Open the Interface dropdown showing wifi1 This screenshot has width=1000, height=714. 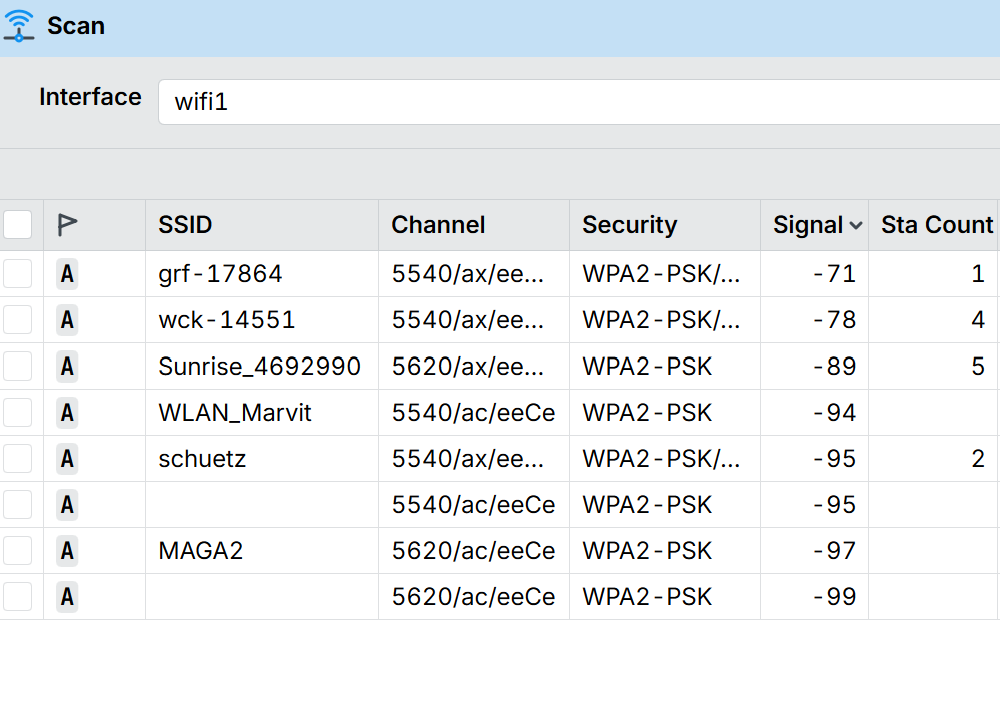pos(578,102)
